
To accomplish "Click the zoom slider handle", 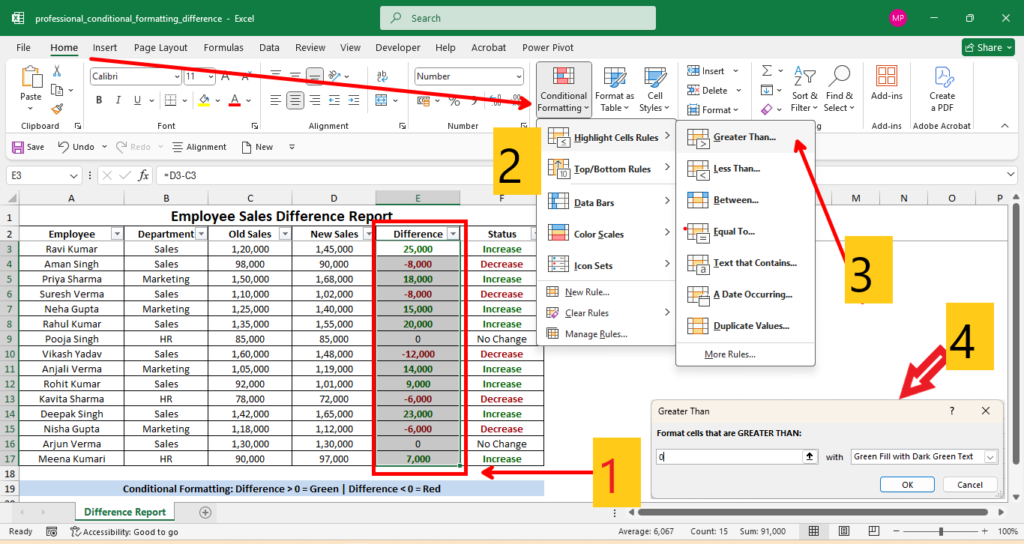I will pos(941,531).
